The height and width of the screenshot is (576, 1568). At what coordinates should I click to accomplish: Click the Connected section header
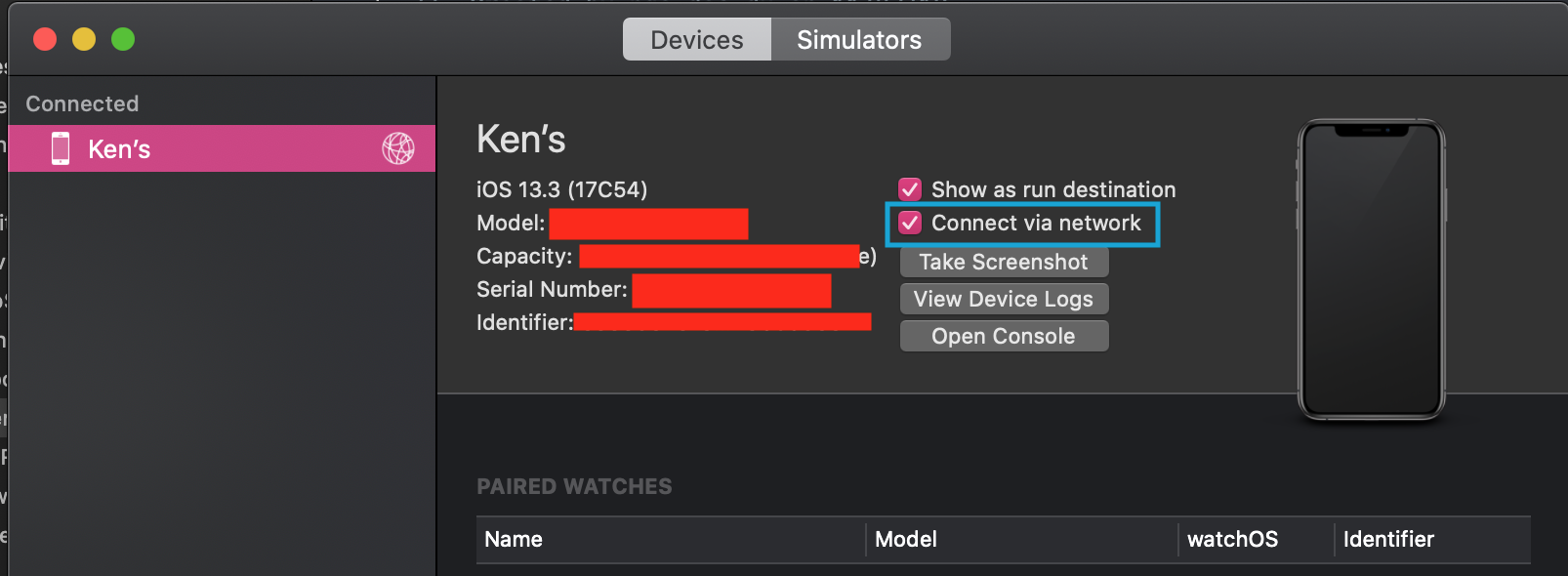[x=82, y=103]
